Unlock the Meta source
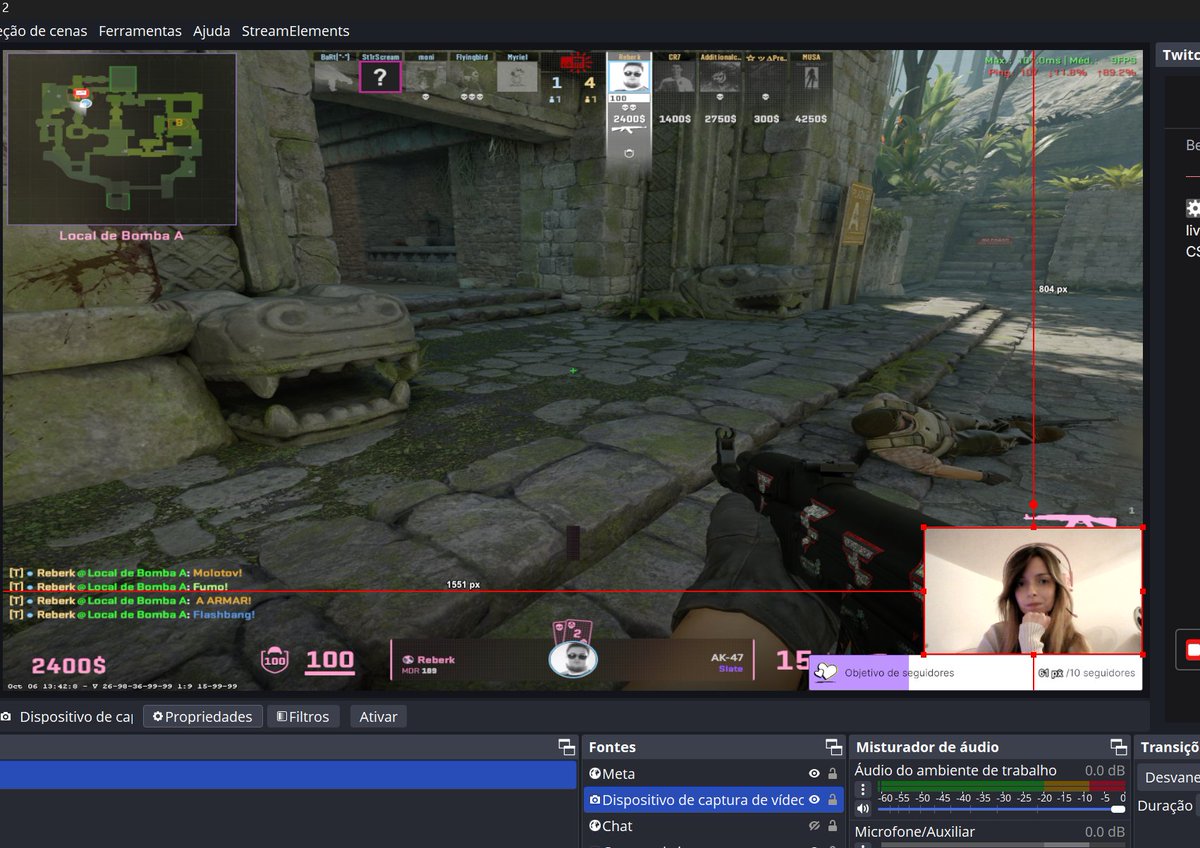 [832, 774]
